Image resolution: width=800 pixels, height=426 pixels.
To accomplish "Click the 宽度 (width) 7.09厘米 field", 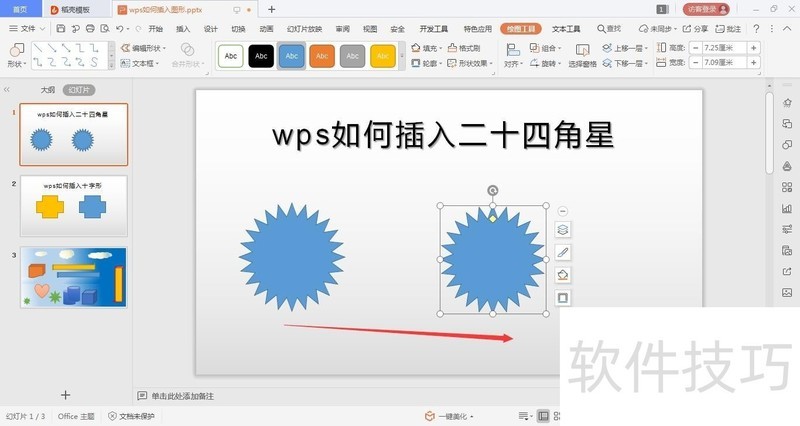I will pos(724,62).
